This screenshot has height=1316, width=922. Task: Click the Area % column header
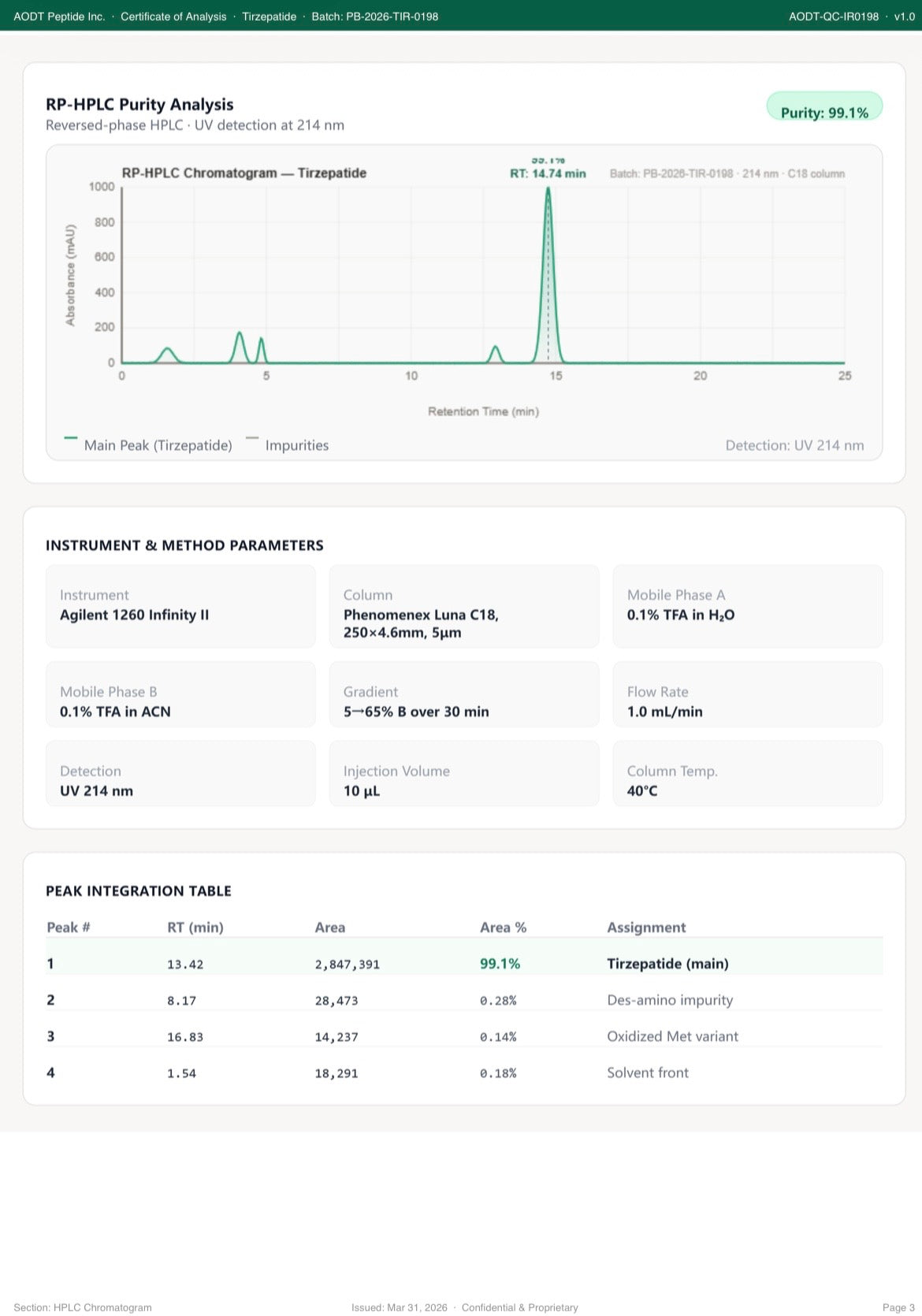[x=504, y=928]
